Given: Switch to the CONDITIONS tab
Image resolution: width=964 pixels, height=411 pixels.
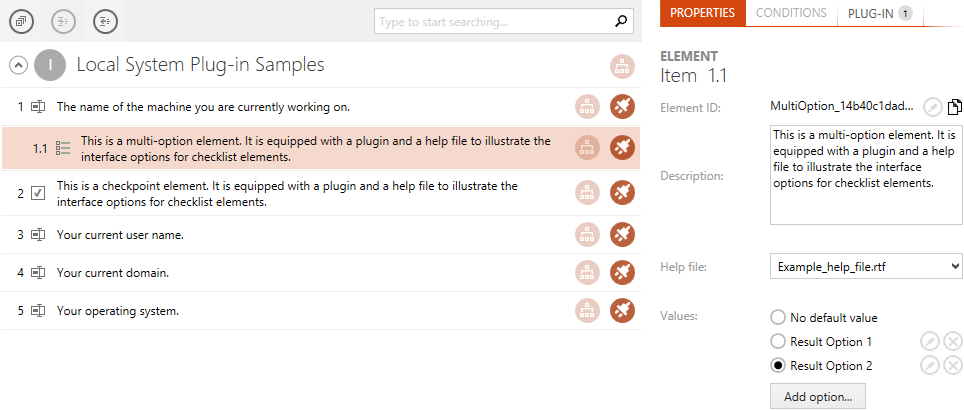Looking at the screenshot, I should (x=791, y=13).
